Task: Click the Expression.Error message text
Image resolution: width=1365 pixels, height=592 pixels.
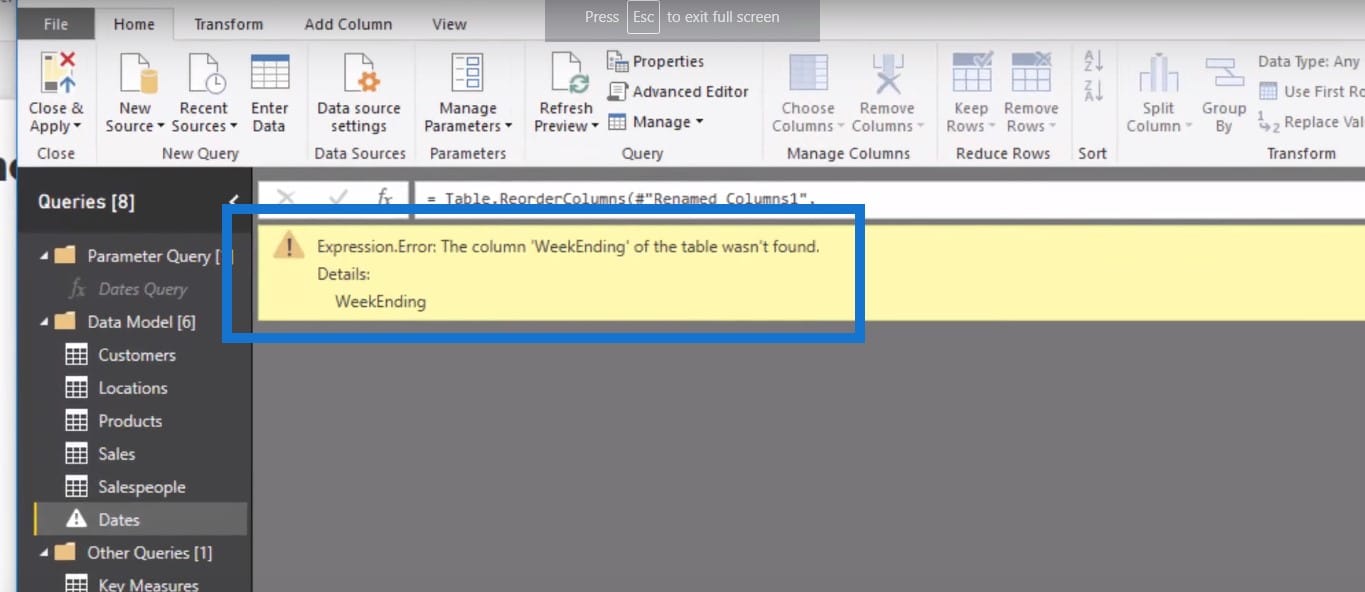Action: [568, 246]
